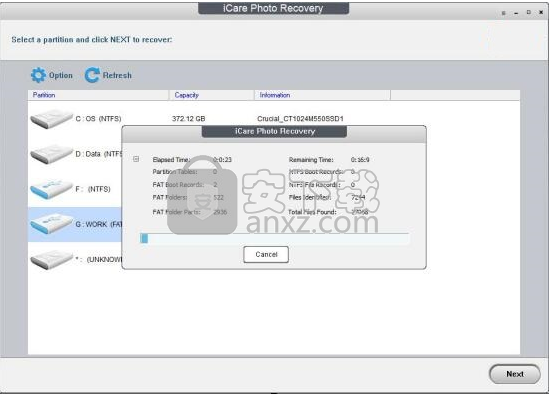
Task: Select the unknown partition drive icon
Action: pos(51,260)
